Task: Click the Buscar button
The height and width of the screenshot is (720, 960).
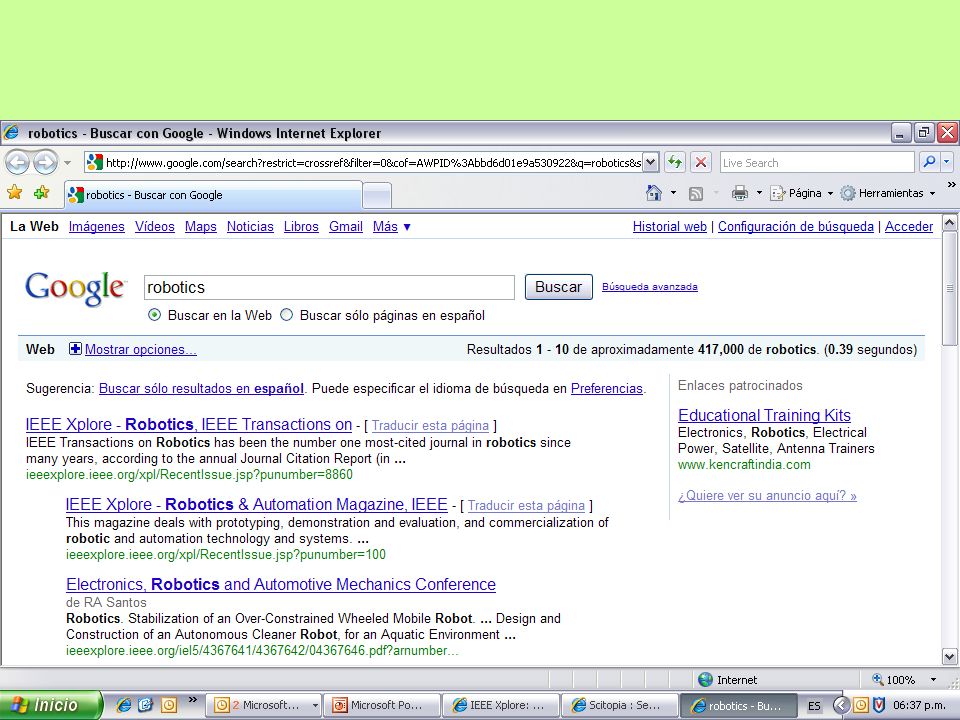Action: click(558, 287)
